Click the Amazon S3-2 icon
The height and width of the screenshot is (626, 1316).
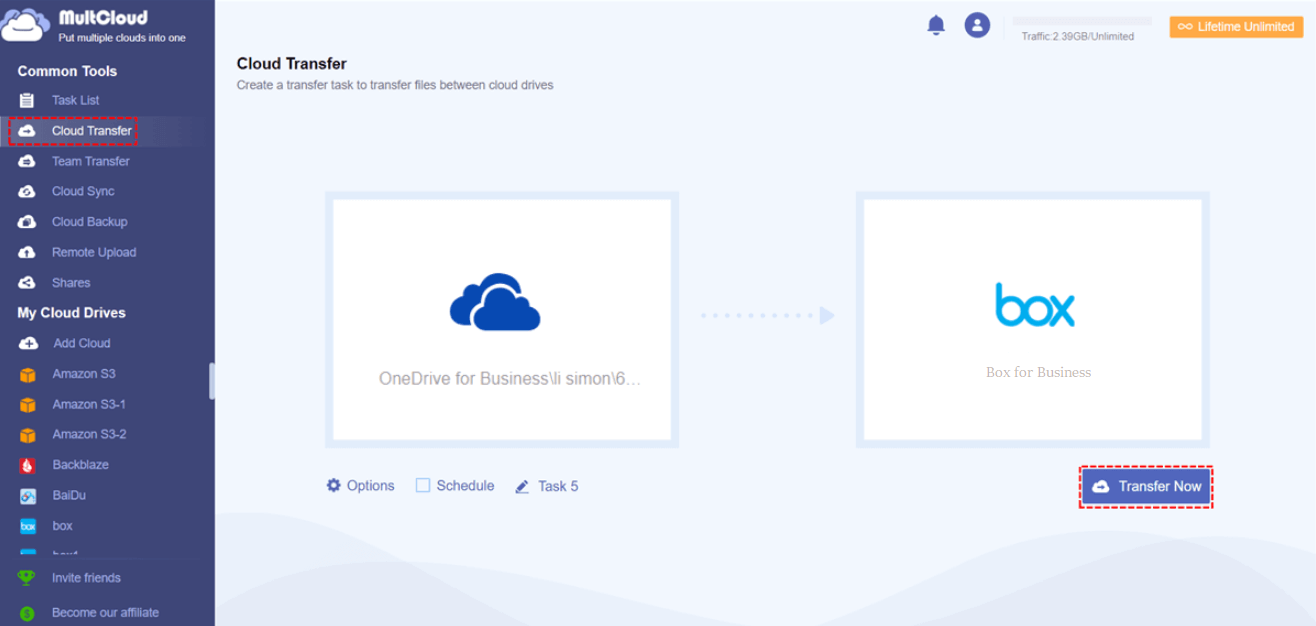coord(28,435)
